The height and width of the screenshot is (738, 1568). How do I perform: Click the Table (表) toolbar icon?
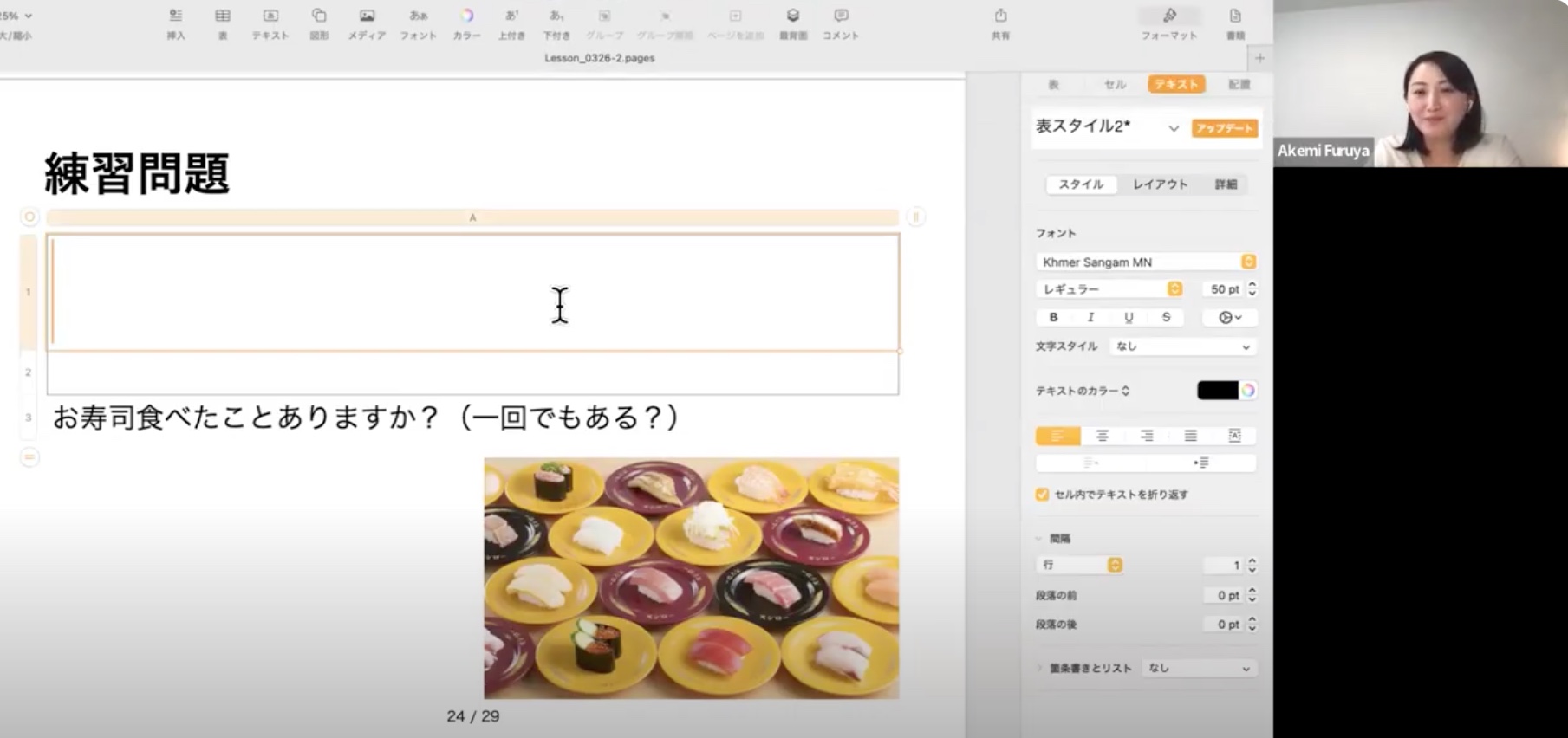pyautogui.click(x=223, y=23)
